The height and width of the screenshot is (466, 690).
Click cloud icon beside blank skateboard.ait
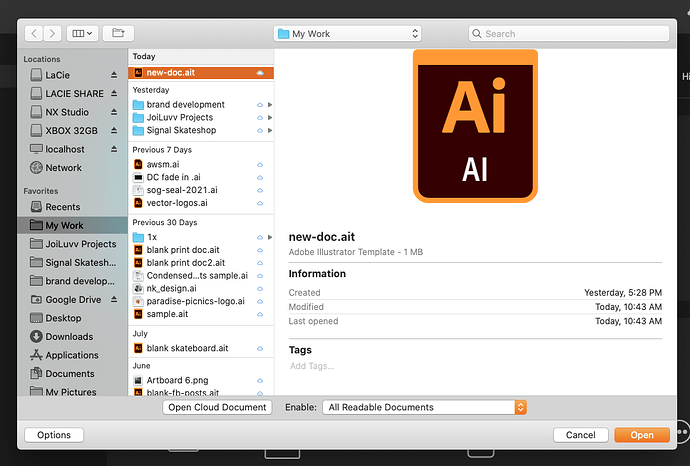point(260,349)
